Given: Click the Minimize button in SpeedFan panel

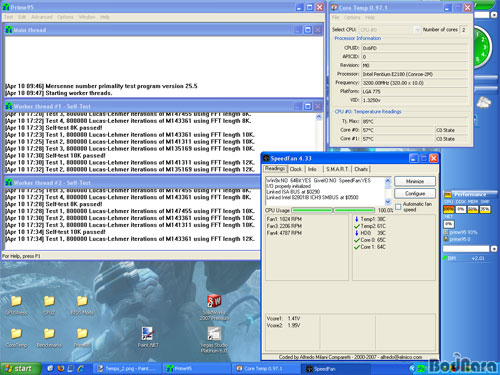Looking at the screenshot, I should click(x=415, y=181).
